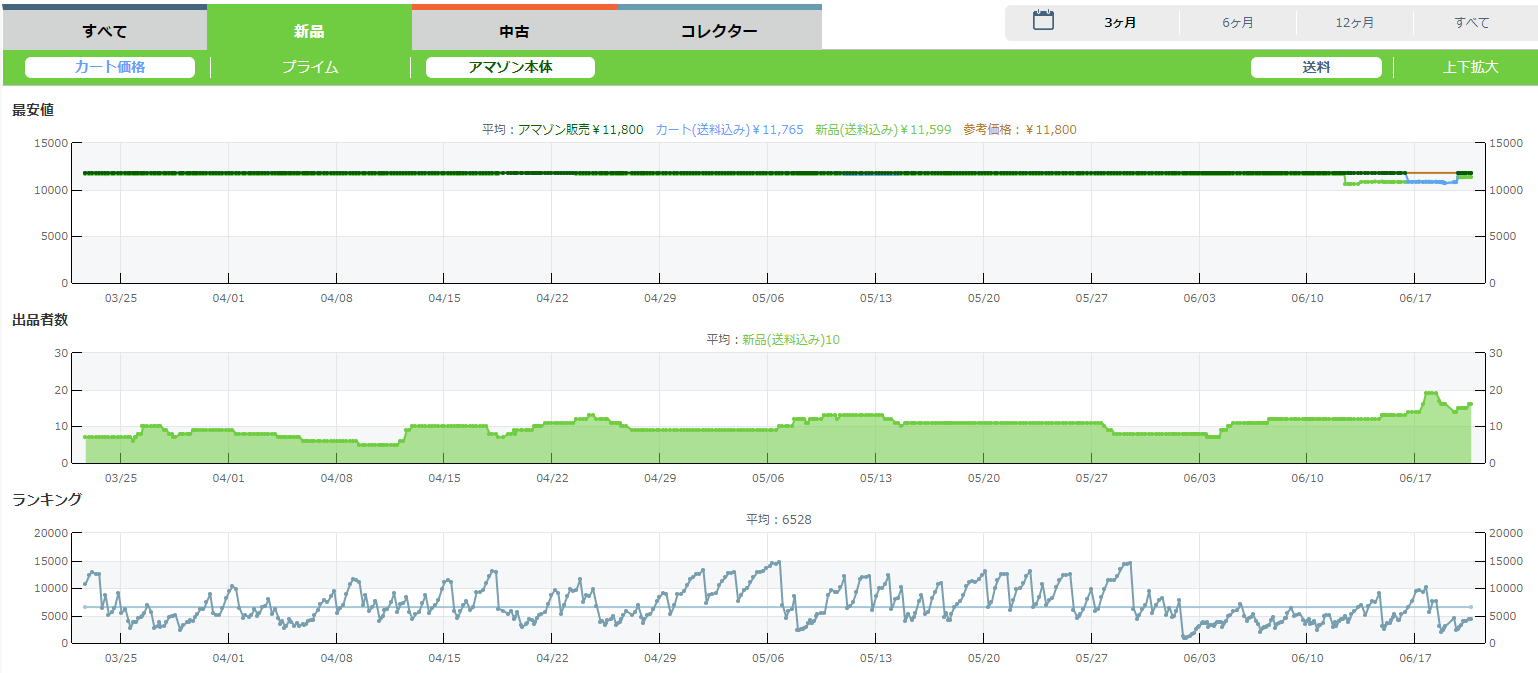Click the 出品者数 chart peak near 06/17

coord(1431,393)
